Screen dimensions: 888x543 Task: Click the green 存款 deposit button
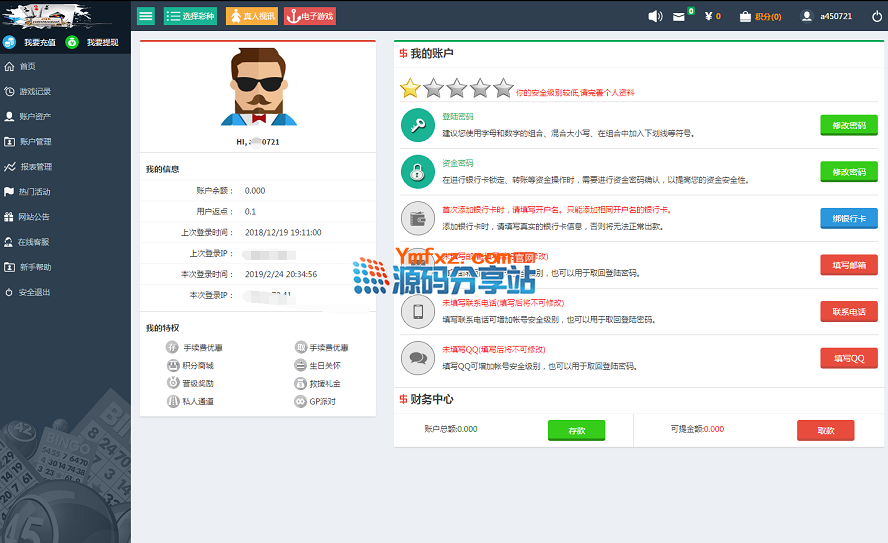click(x=576, y=430)
